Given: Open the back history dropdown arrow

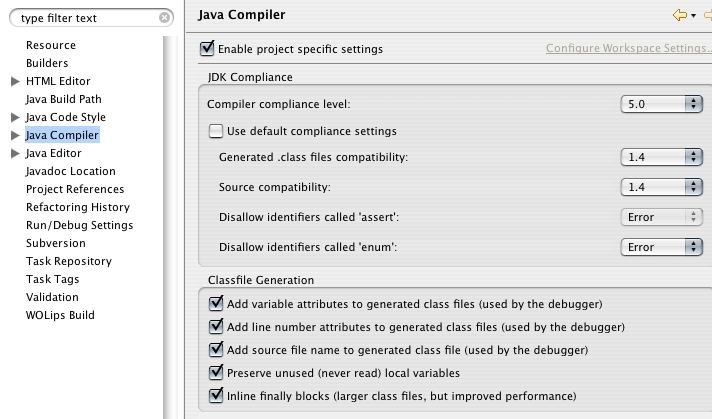Looking at the screenshot, I should click(693, 16).
